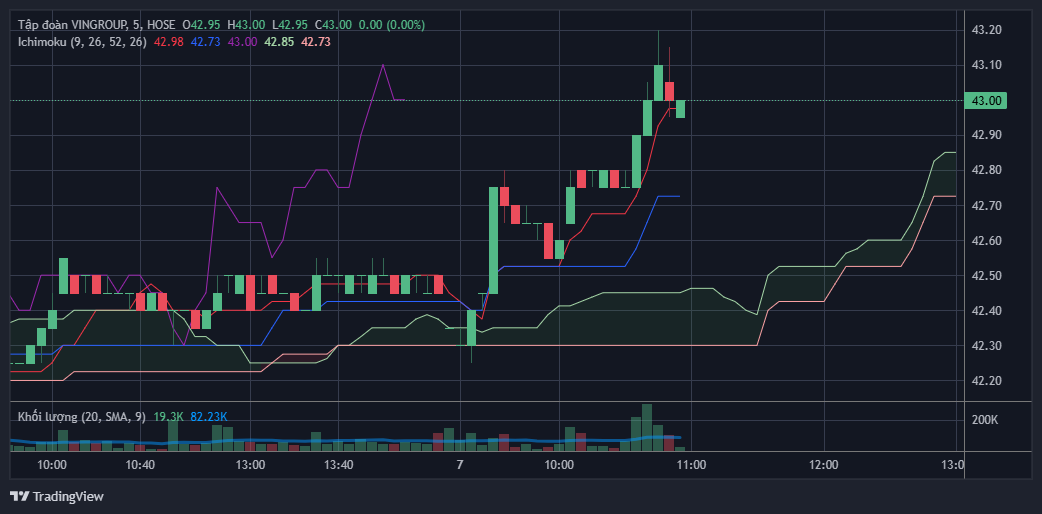Screen dimensions: 1042x514
Task: Click the 11:00 time axis label
Action: (x=691, y=465)
